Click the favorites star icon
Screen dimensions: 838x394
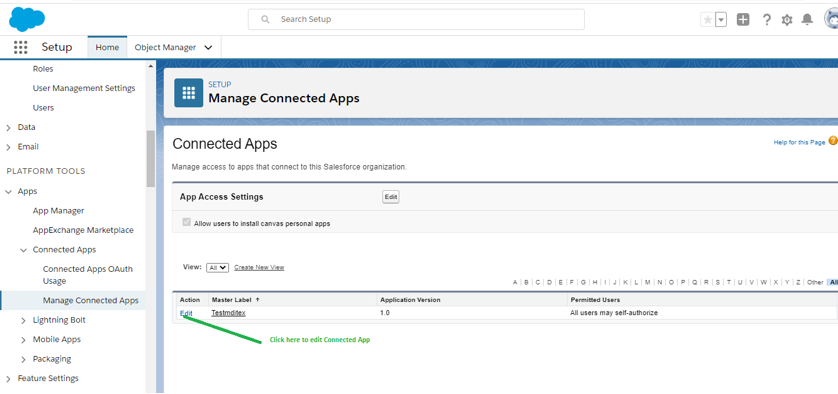[x=708, y=20]
